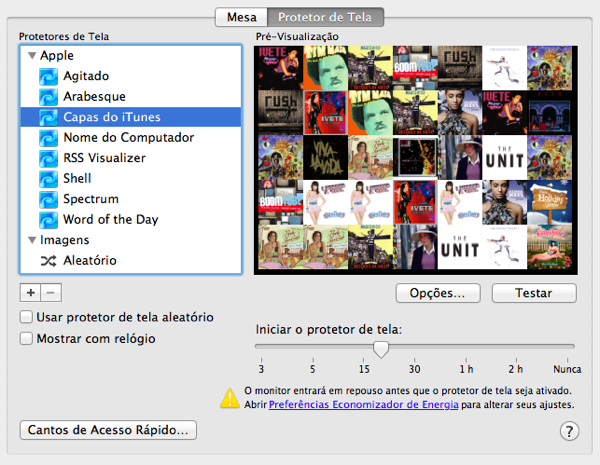Screen dimensions: 600x465
Task: Click the Spectrum screen saver icon
Action: (x=48, y=199)
